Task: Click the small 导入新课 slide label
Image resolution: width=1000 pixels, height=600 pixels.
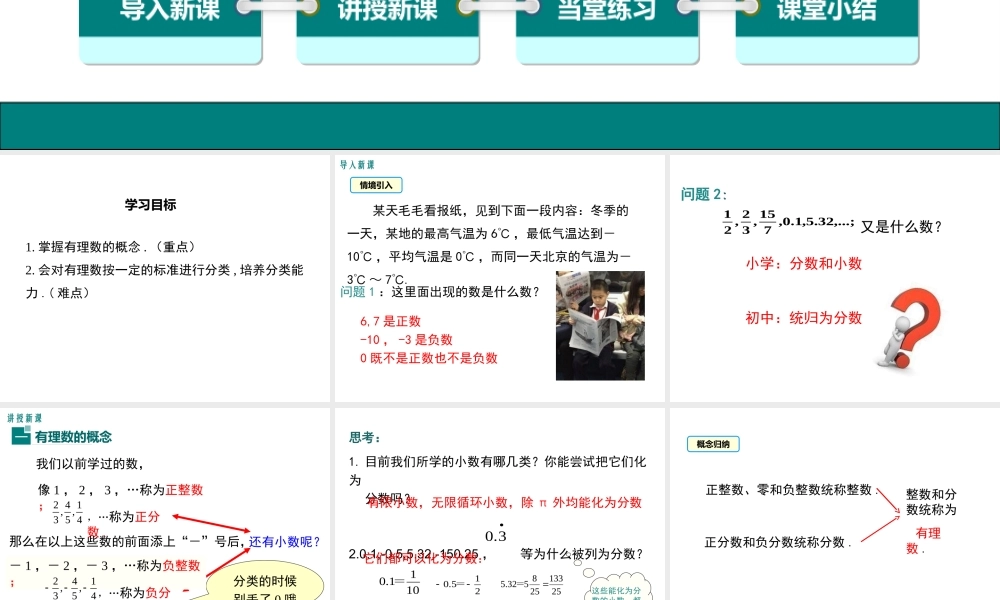Action: click(x=357, y=165)
